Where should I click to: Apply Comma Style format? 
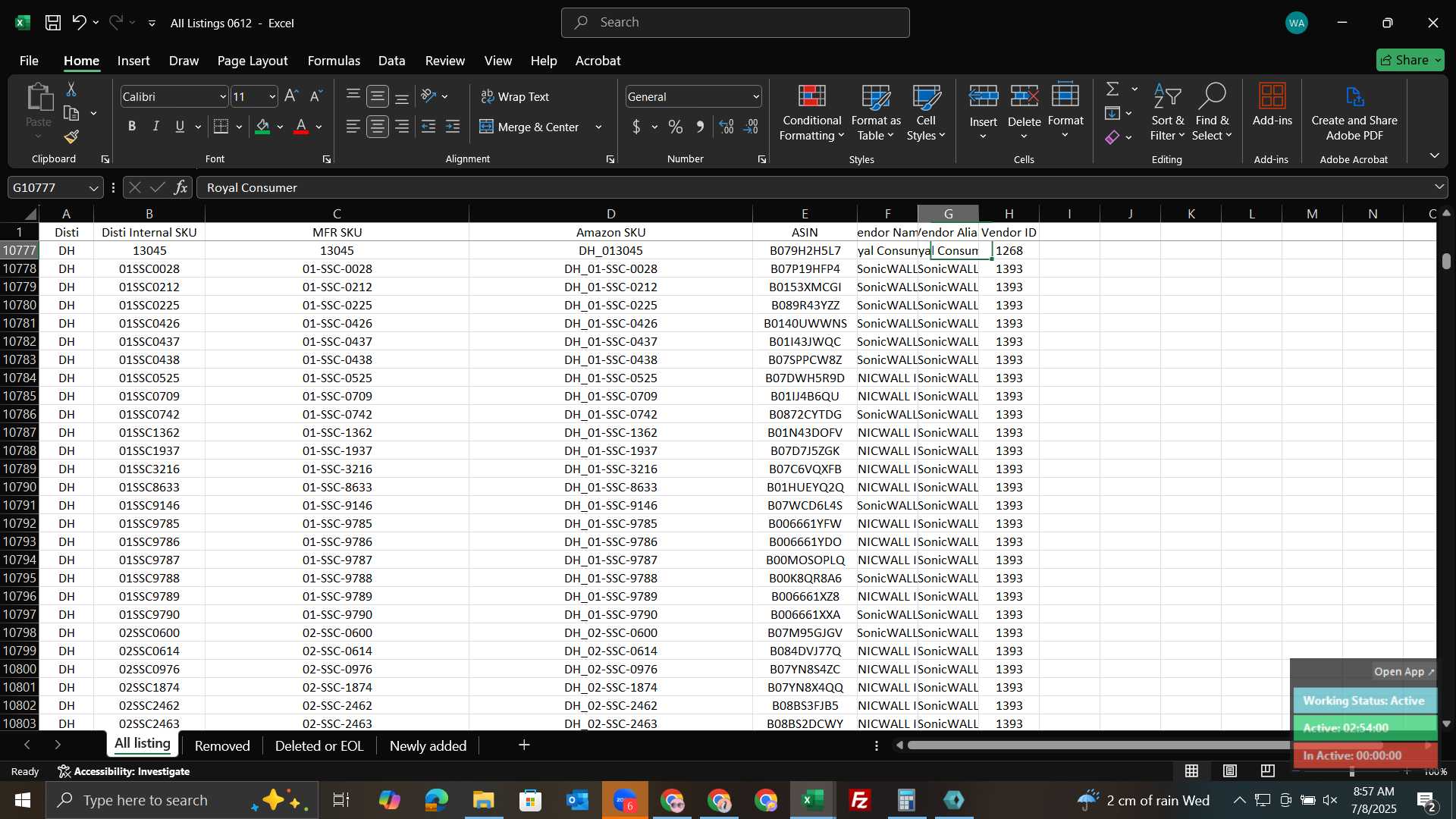click(700, 127)
